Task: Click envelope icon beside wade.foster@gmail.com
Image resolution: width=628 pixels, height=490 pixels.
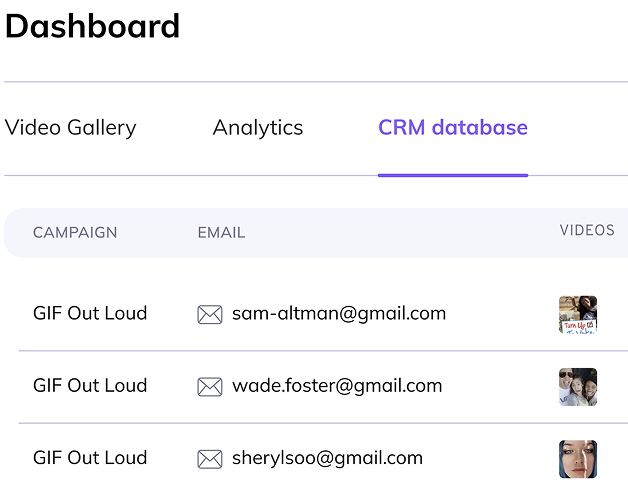Action: (210, 387)
